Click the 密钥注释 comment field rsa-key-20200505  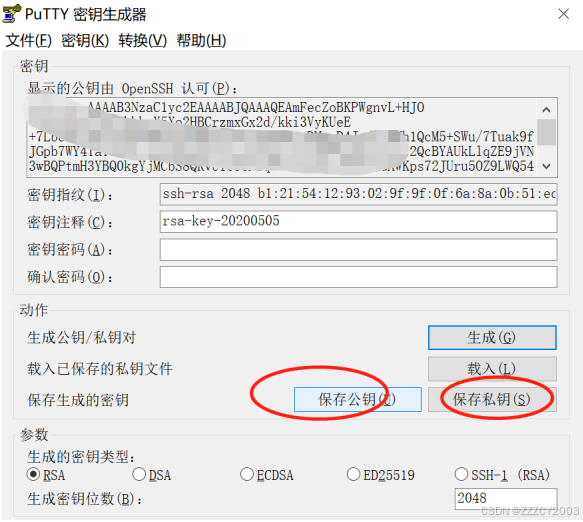click(358, 222)
